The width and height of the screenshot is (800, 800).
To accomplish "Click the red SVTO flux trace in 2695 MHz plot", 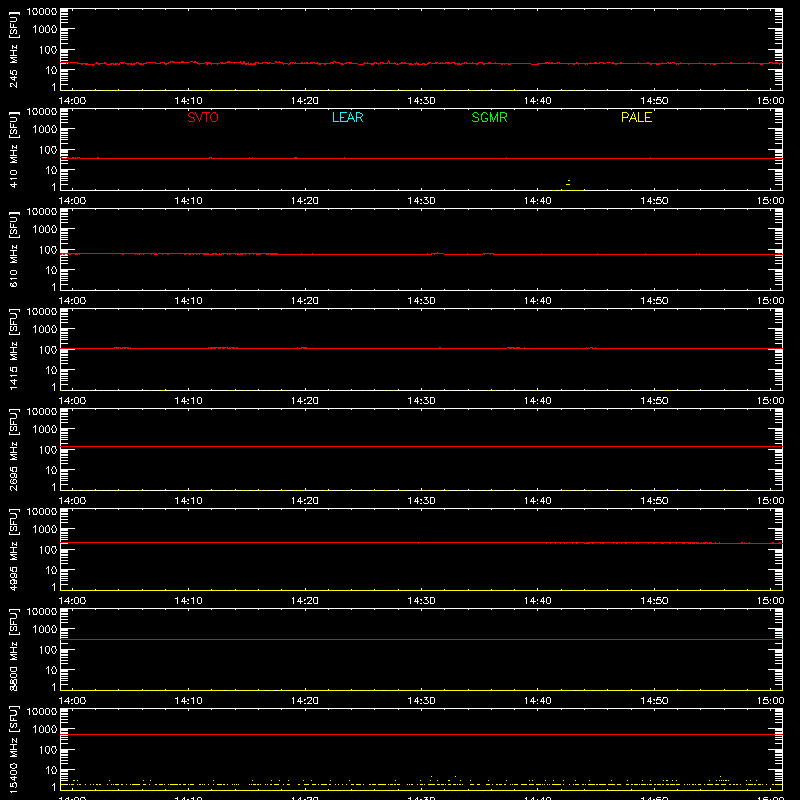I will (x=421, y=446).
